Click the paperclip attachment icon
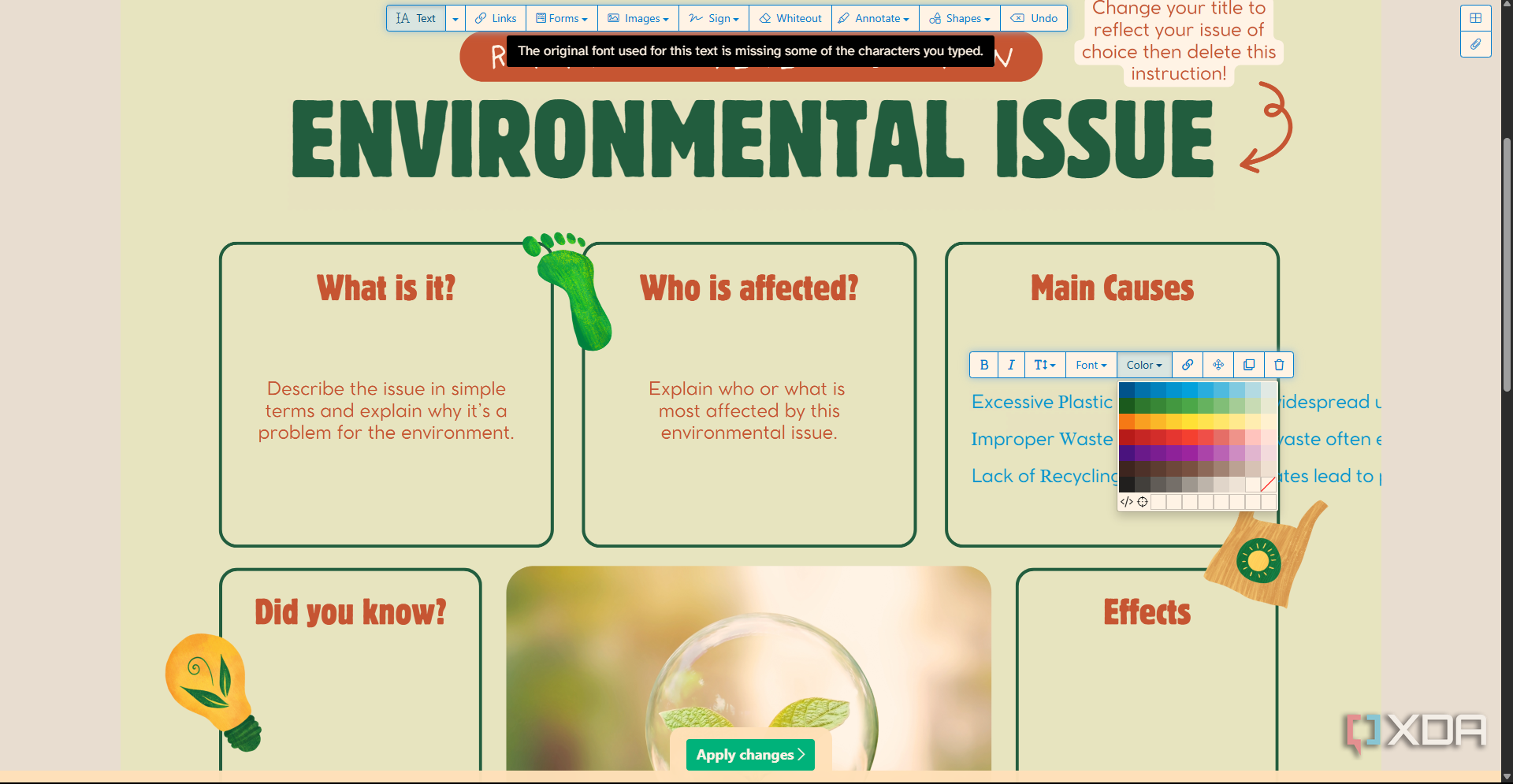Screen dimensions: 1513x784 (x=1476, y=44)
